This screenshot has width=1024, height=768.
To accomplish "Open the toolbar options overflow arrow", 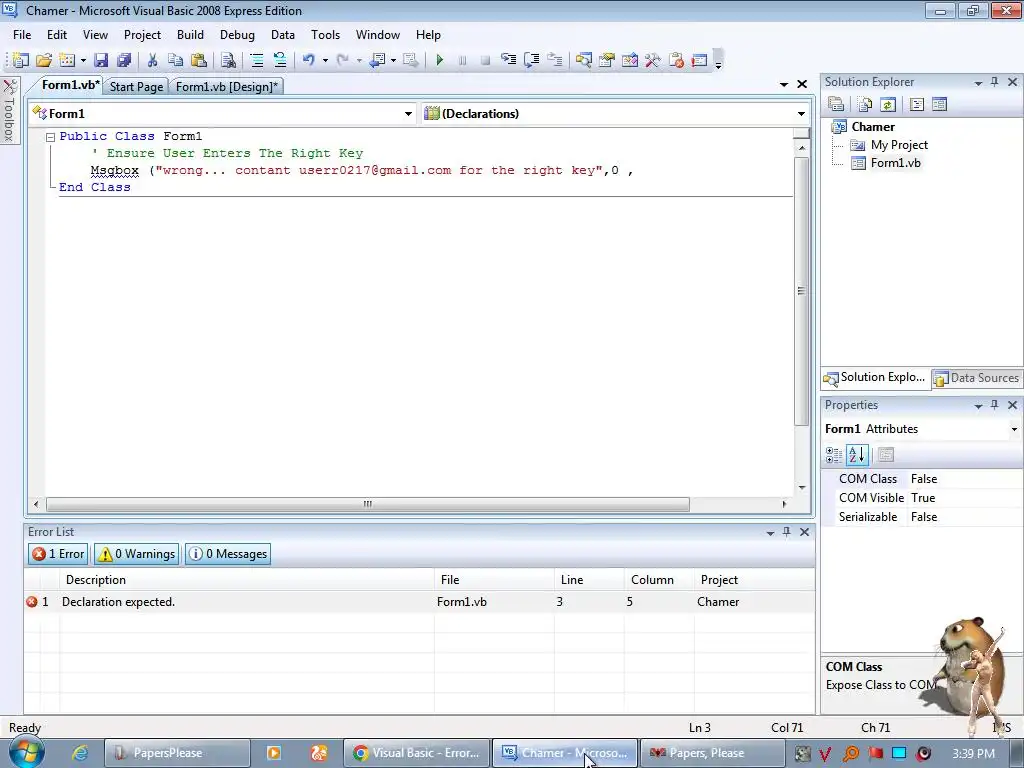I will (x=718, y=61).
